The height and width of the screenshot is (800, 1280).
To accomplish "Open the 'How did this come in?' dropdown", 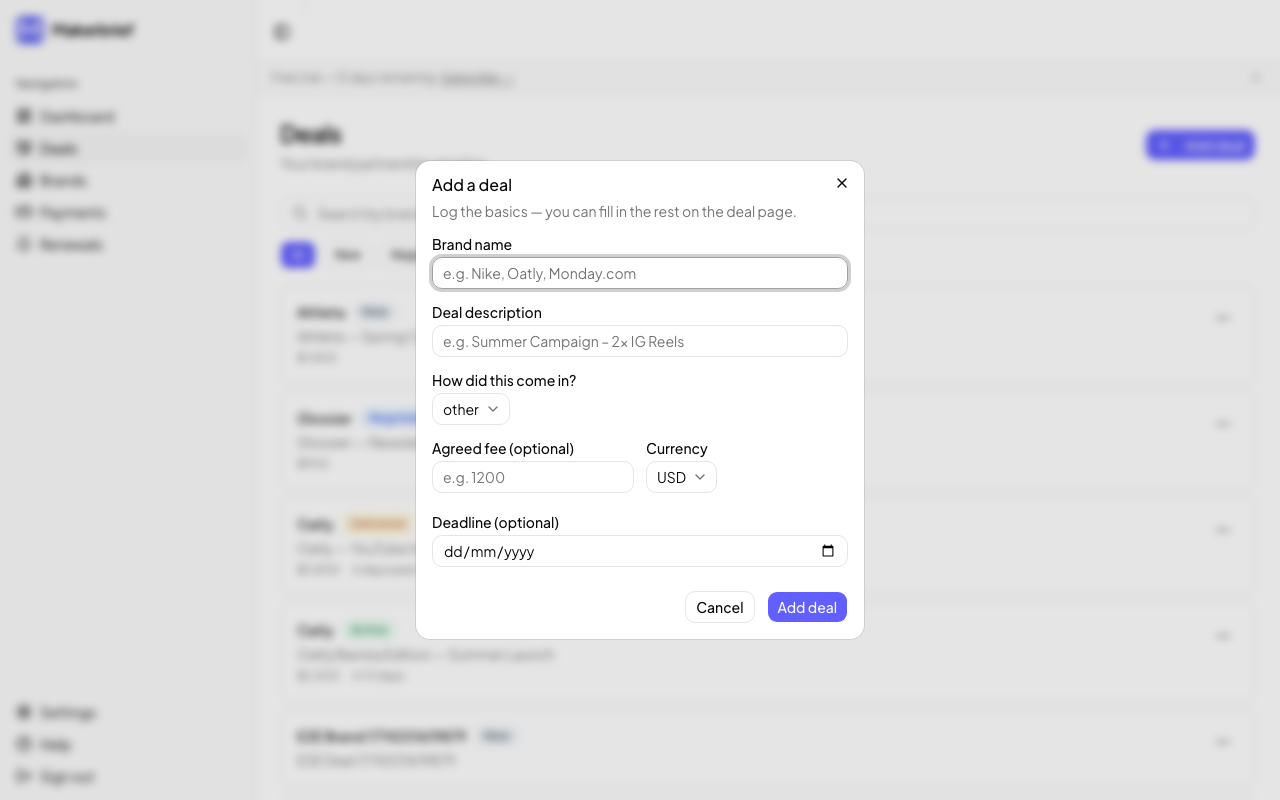I will click(470, 409).
